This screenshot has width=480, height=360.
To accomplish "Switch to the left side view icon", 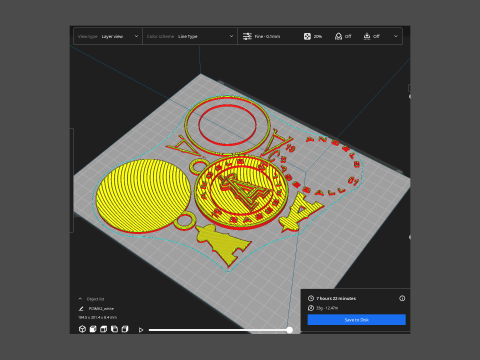I will (x=114, y=329).
